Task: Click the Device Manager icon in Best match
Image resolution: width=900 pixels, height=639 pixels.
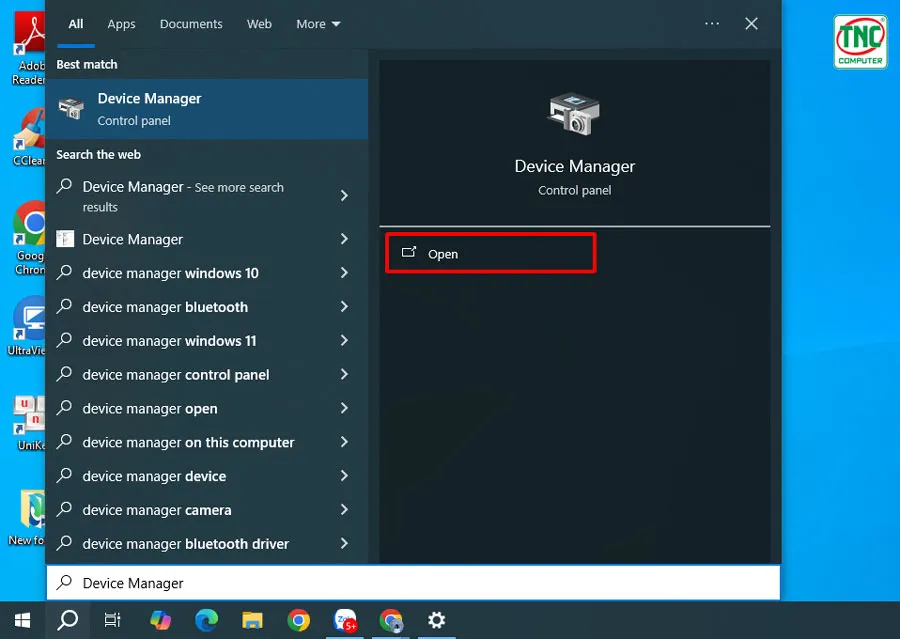Action: click(71, 108)
